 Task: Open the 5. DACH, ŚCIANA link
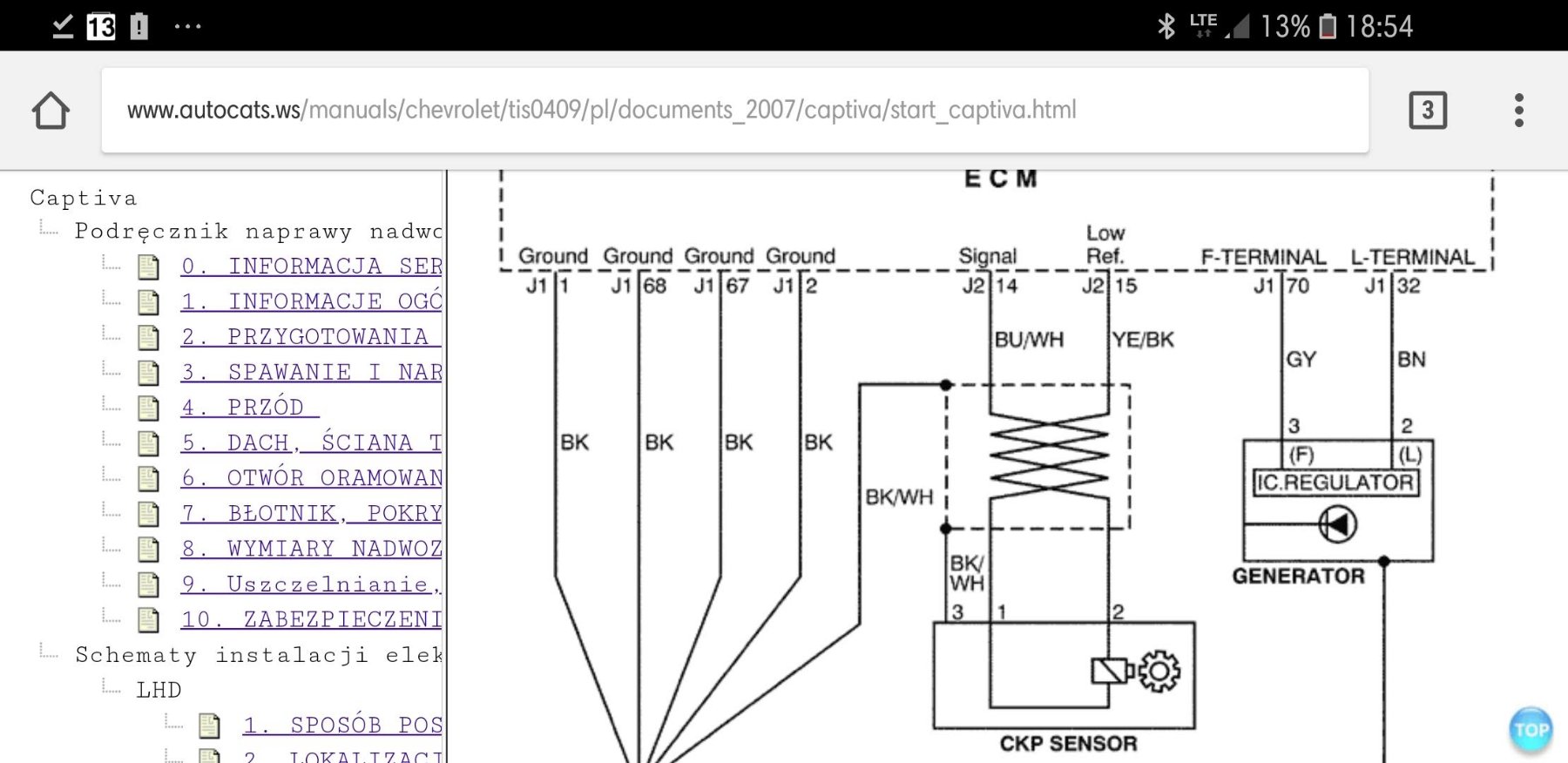point(311,442)
